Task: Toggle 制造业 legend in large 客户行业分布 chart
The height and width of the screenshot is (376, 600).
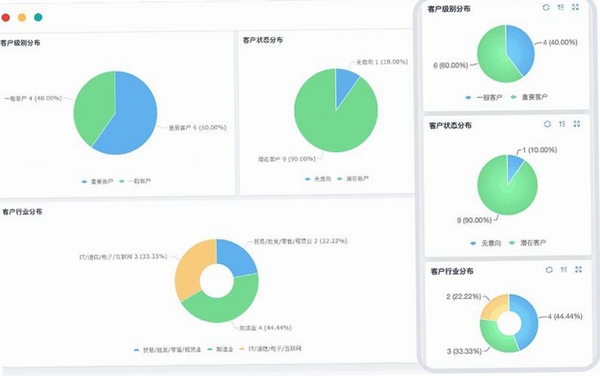Action: click(x=220, y=349)
